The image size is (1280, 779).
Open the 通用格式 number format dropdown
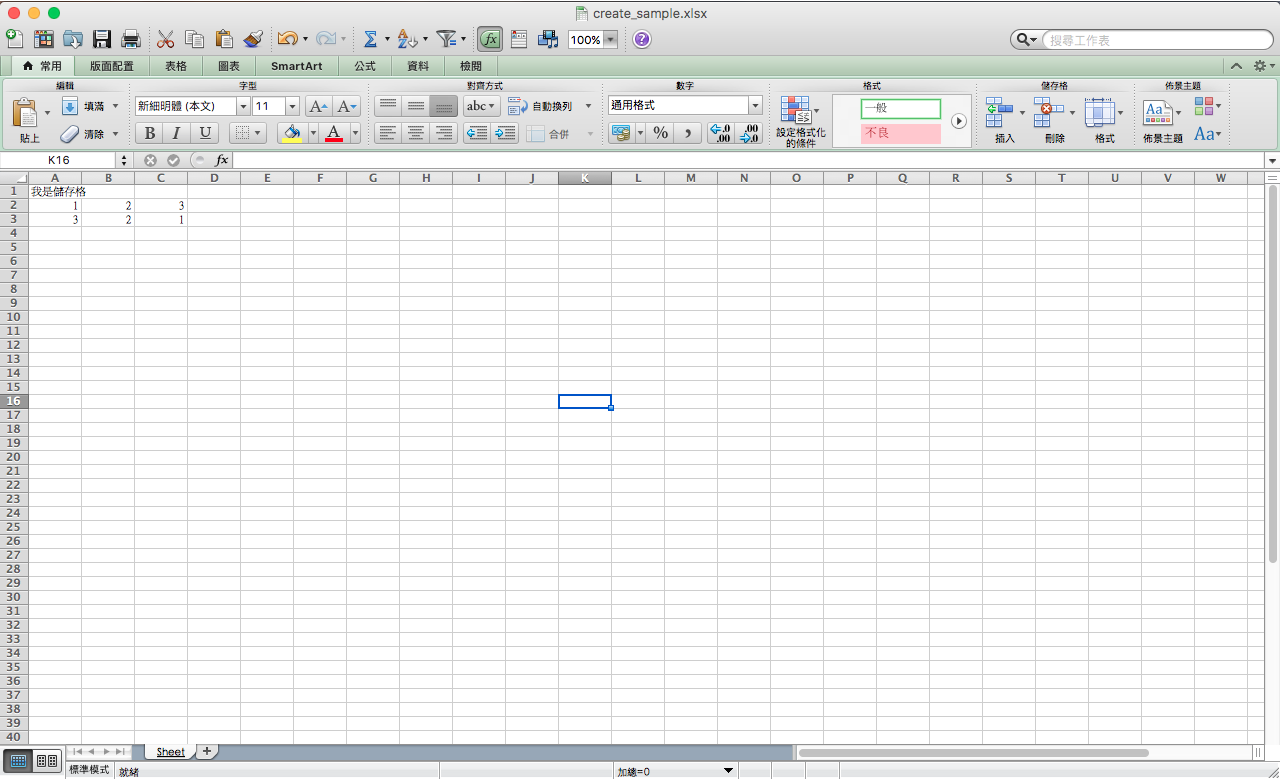click(x=684, y=105)
